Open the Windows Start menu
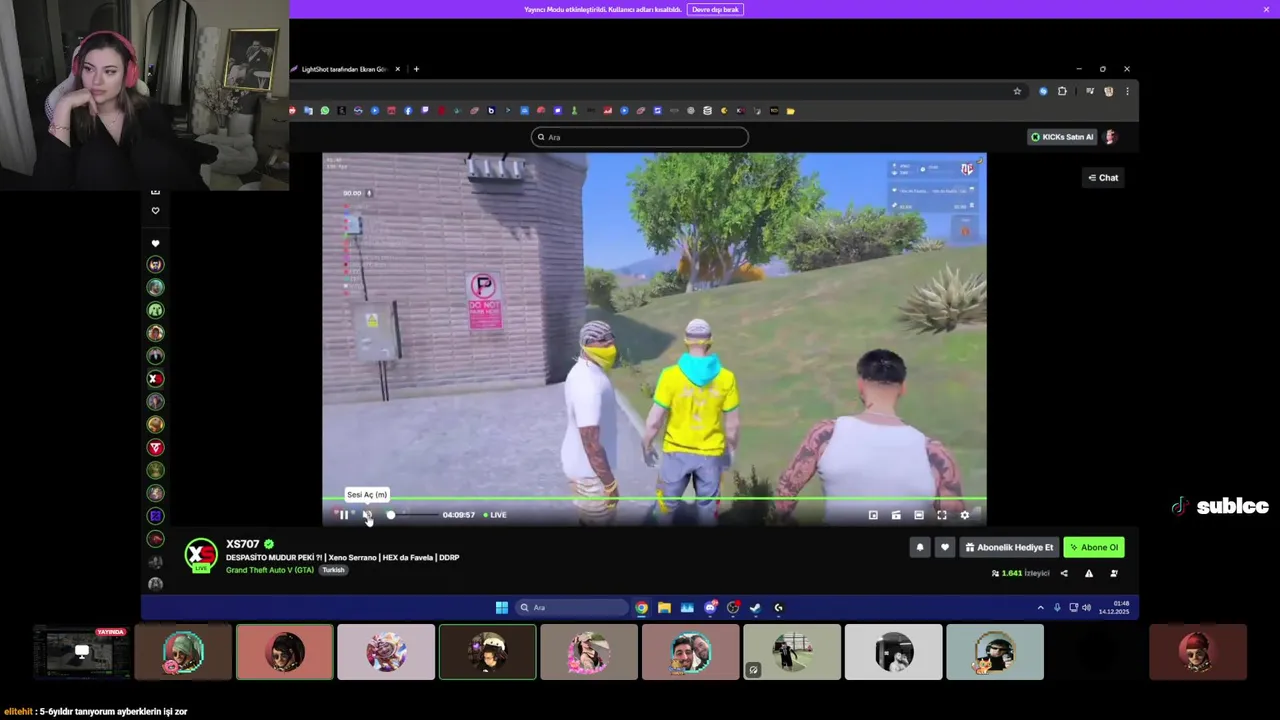This screenshot has width=1280, height=720. 502,607
